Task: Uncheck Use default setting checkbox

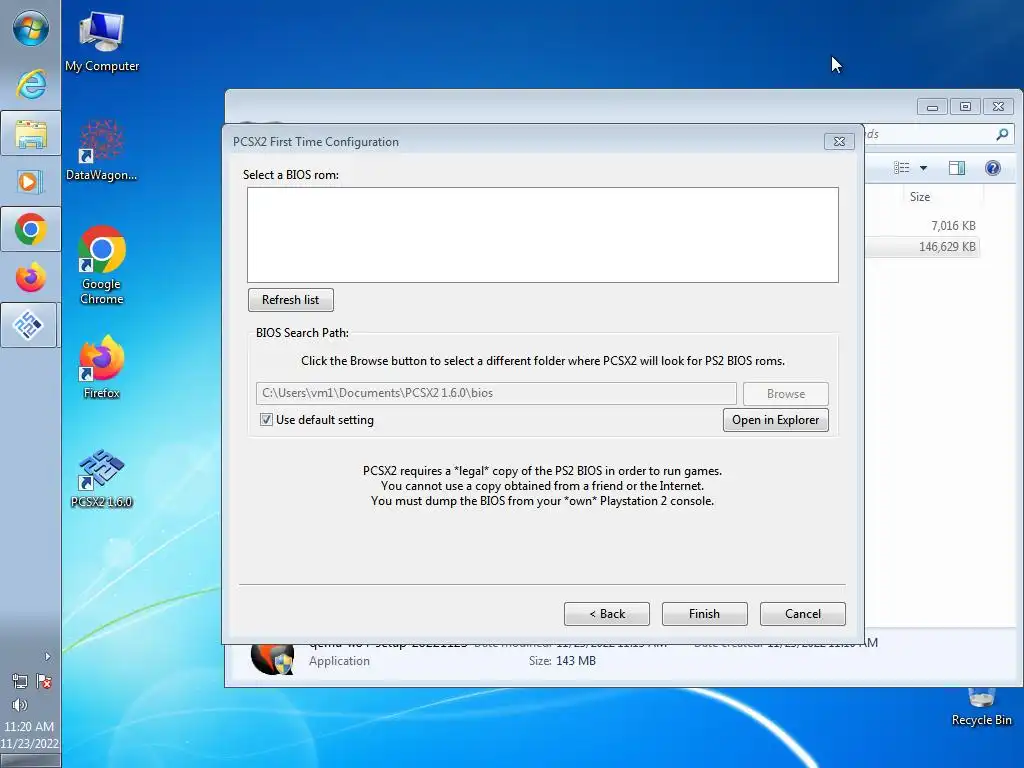Action: tap(266, 420)
